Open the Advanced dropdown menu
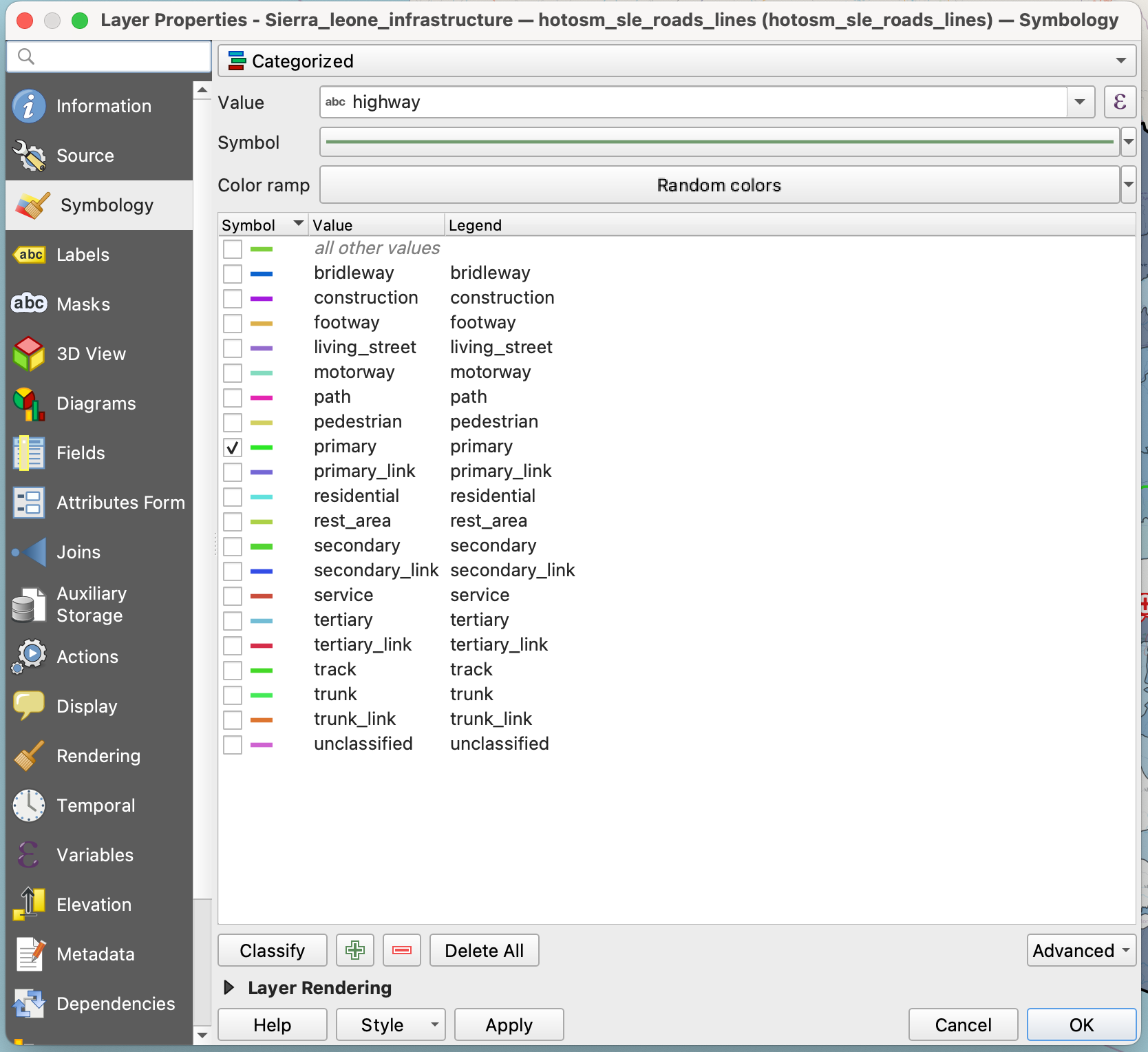The image size is (1148, 1052). pyautogui.click(x=1081, y=951)
